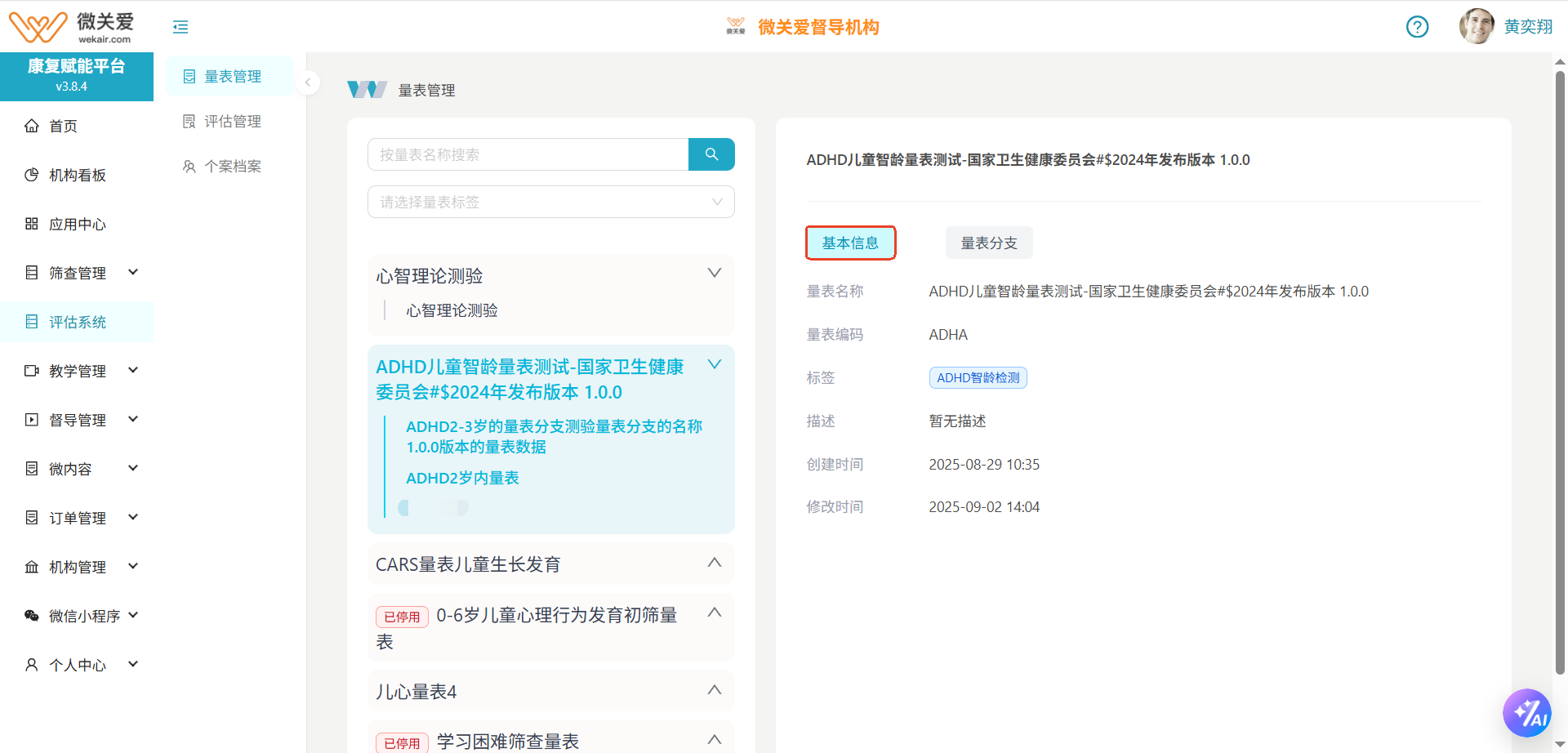
Task: Open 评估管理 in the submenu
Action: pos(232,121)
